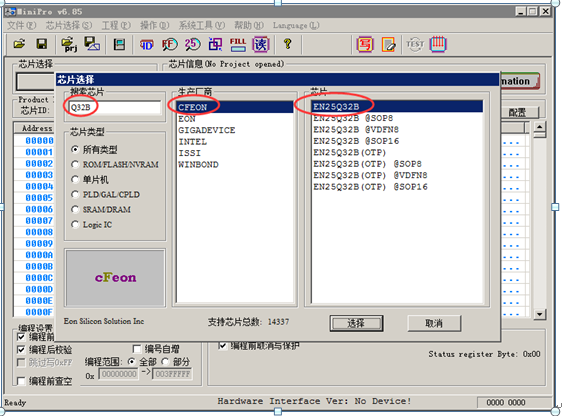Viewport: 562px width, 416px height.
Task: Click the cFeon logo image
Action: pos(115,278)
